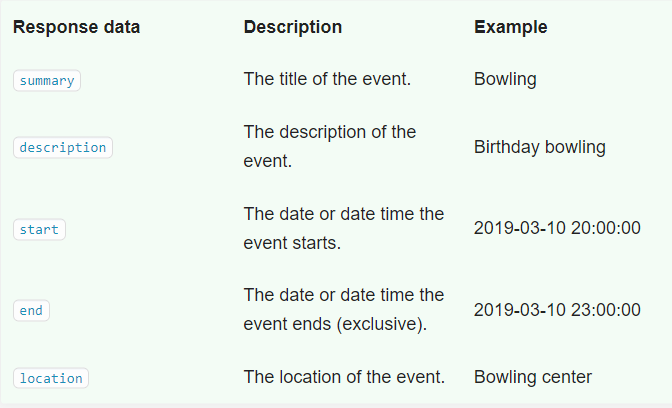
Task: Click the Bowling center example value
Action: pos(533,378)
